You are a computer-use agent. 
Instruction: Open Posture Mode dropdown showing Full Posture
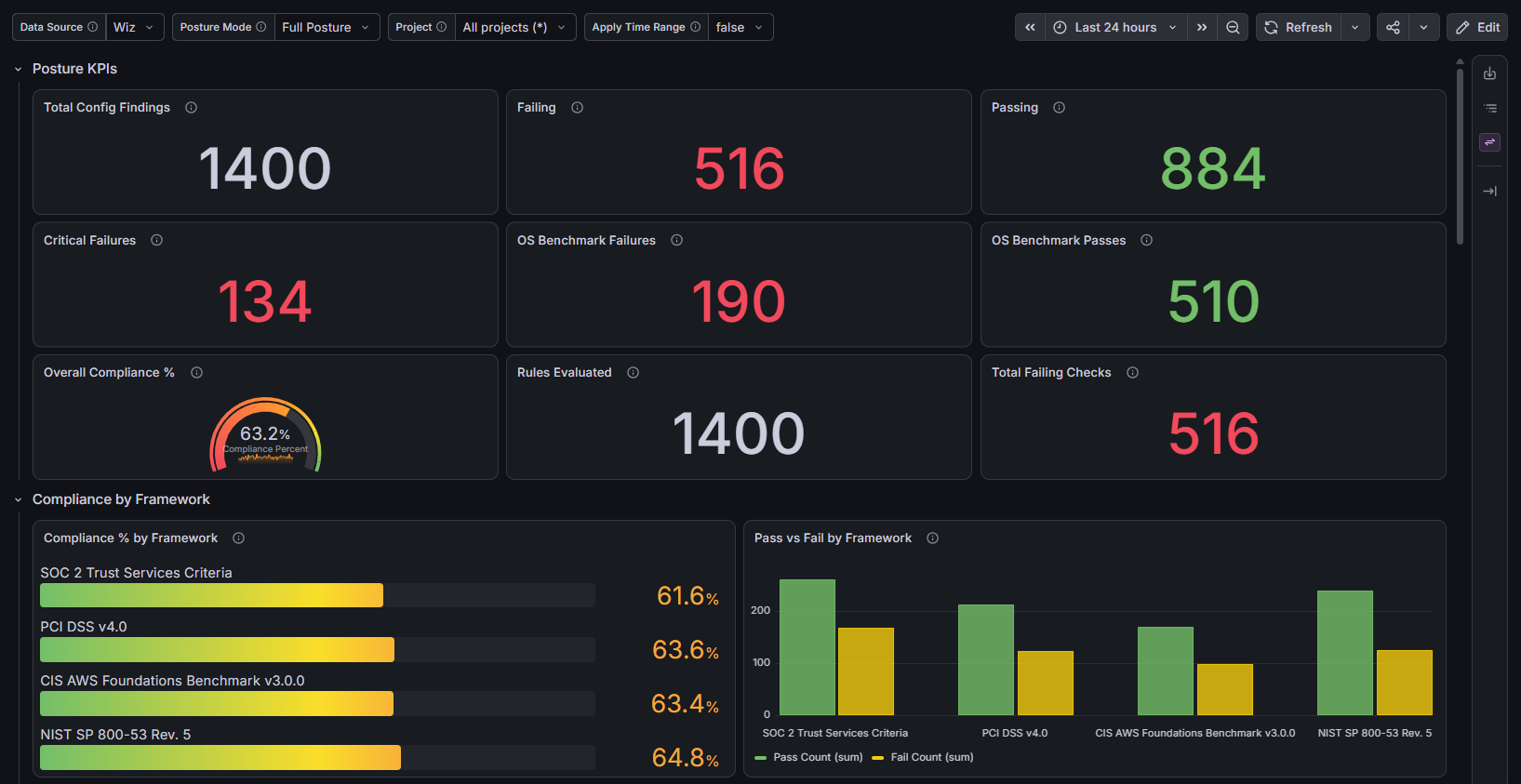pos(327,27)
